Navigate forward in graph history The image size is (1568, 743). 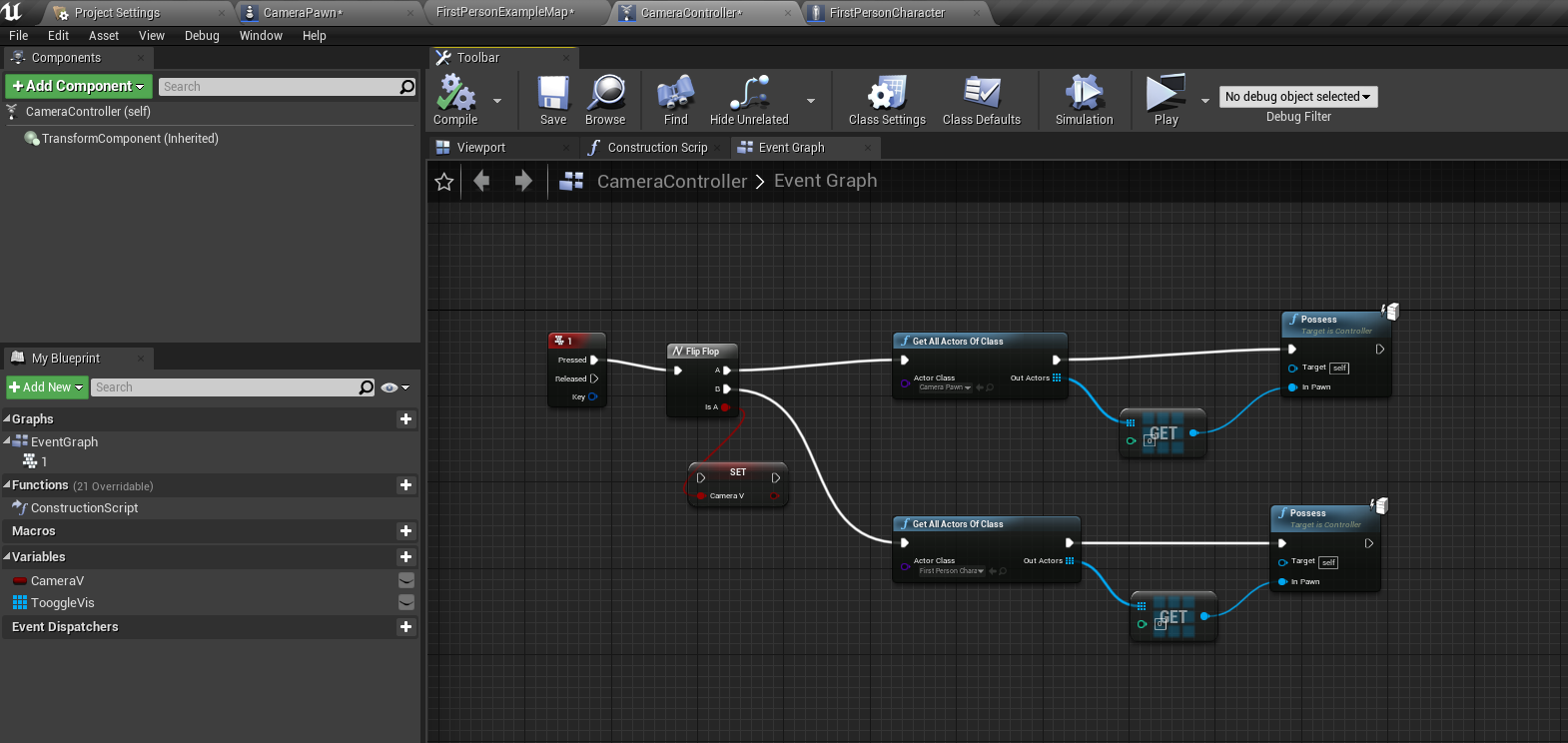click(522, 181)
